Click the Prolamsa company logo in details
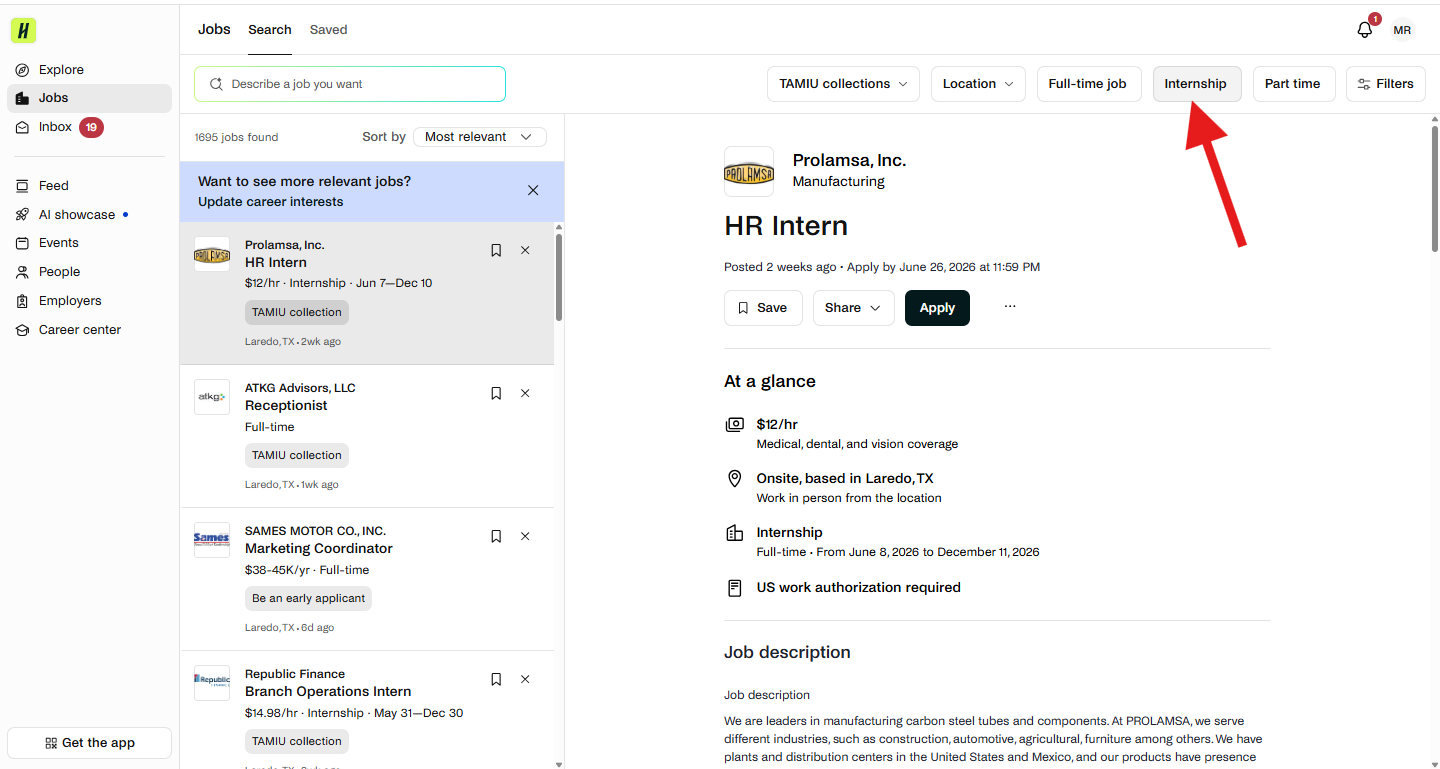This screenshot has height=769, width=1440. [x=749, y=172]
